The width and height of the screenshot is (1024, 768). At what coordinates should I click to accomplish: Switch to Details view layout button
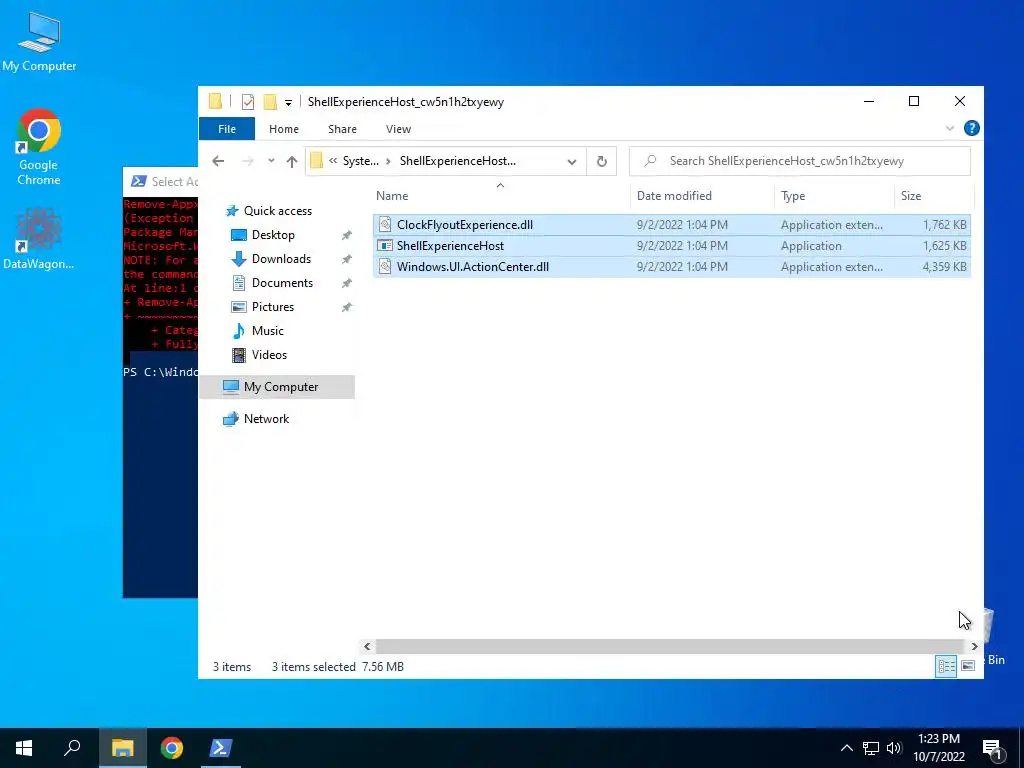coord(946,666)
